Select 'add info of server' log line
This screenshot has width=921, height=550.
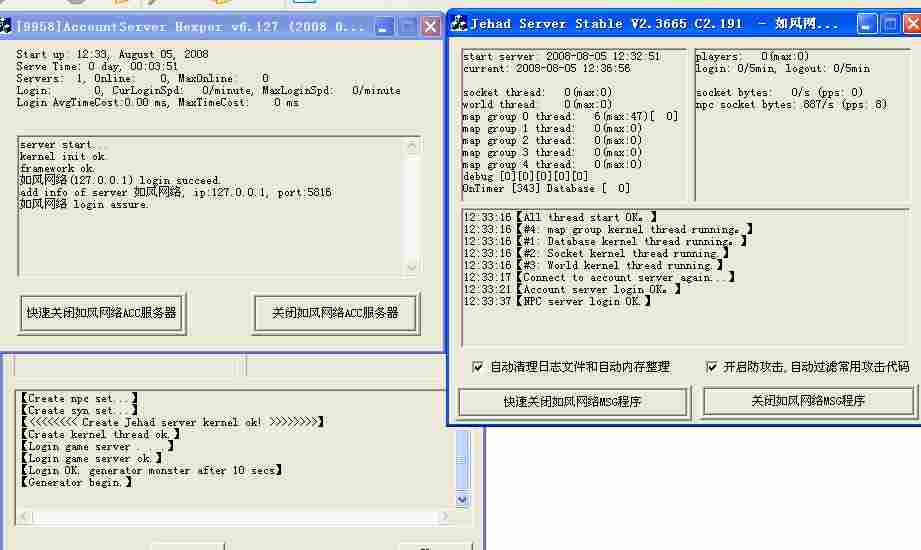pyautogui.click(x=175, y=193)
